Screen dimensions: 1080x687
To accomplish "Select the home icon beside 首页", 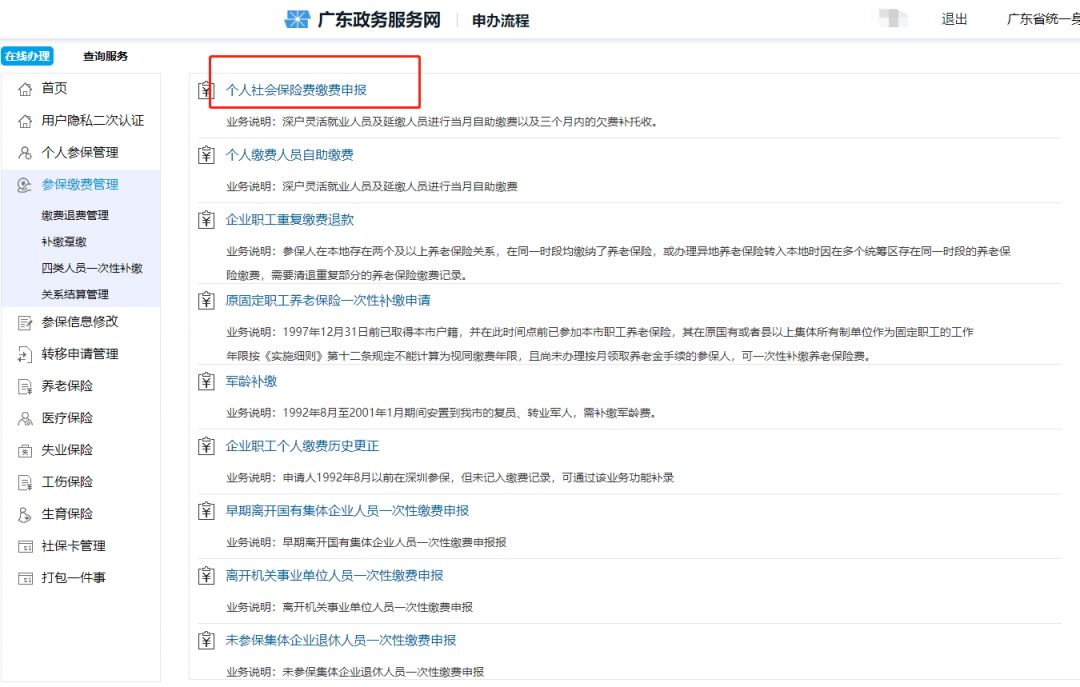I will [x=24, y=88].
